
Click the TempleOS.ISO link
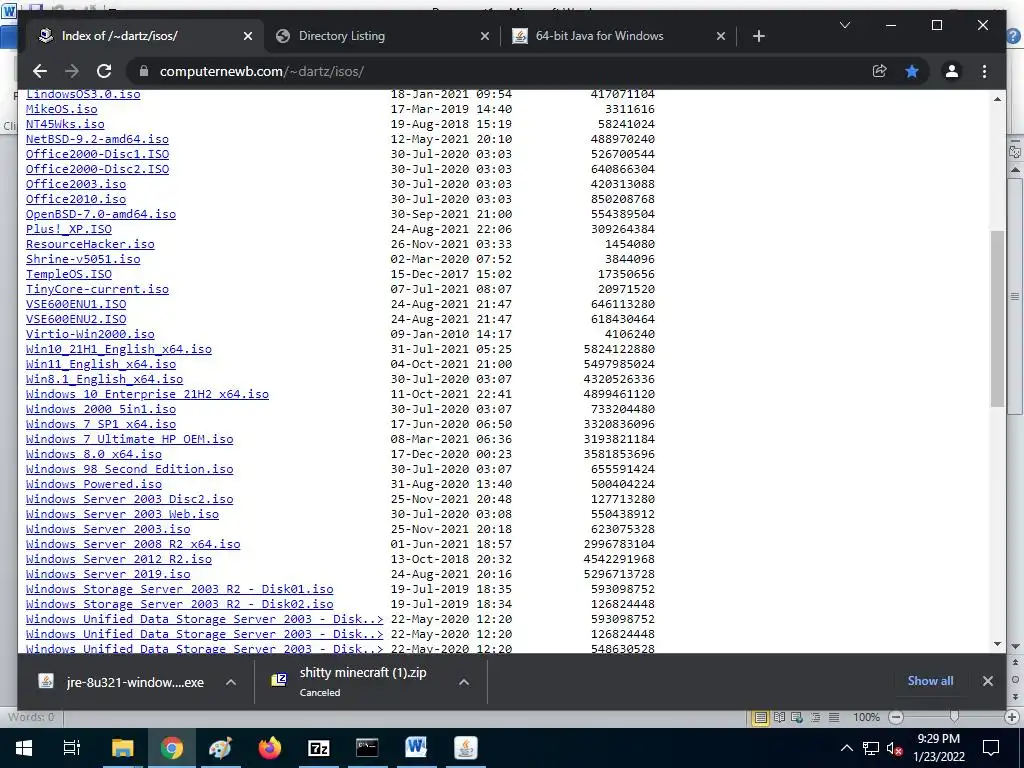69,274
